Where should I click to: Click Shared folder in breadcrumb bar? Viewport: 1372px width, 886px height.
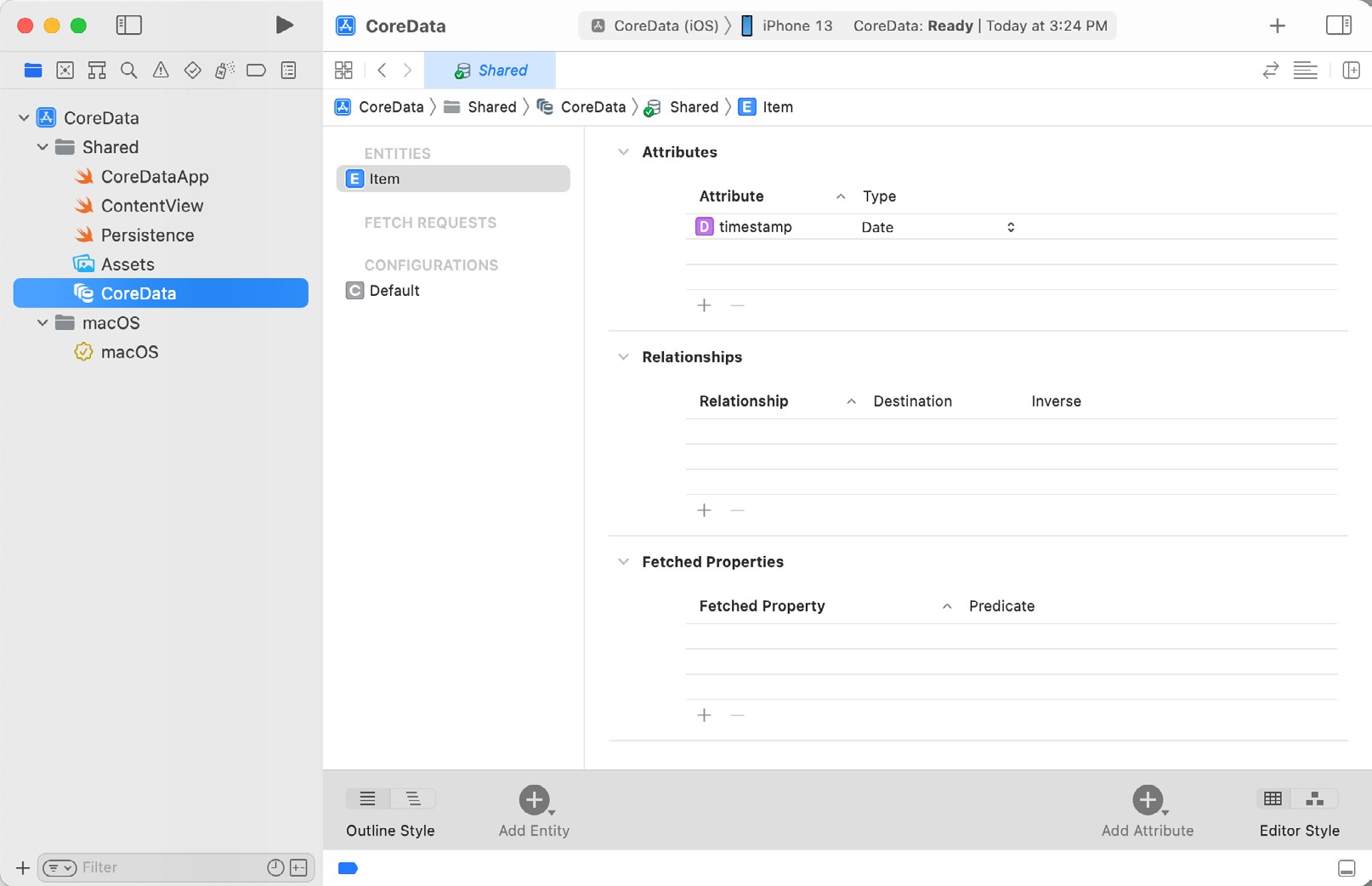[x=480, y=107]
